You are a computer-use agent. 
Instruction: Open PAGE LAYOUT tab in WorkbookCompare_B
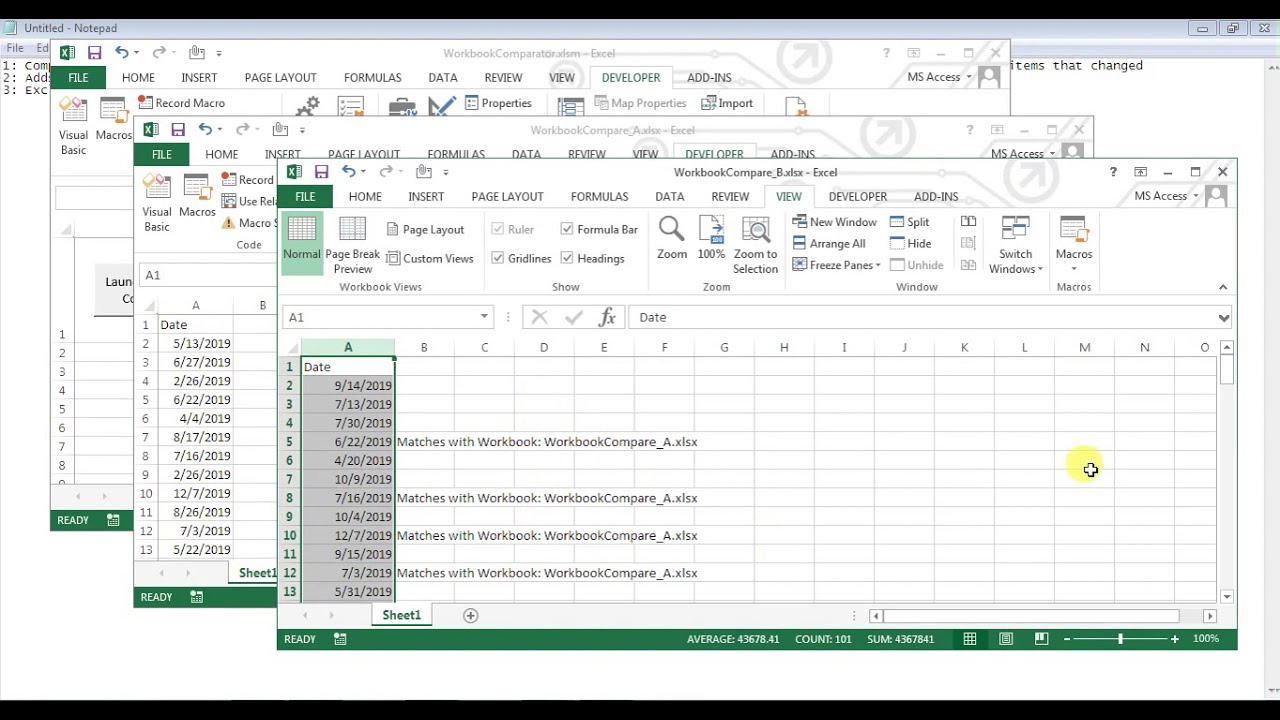(x=507, y=197)
